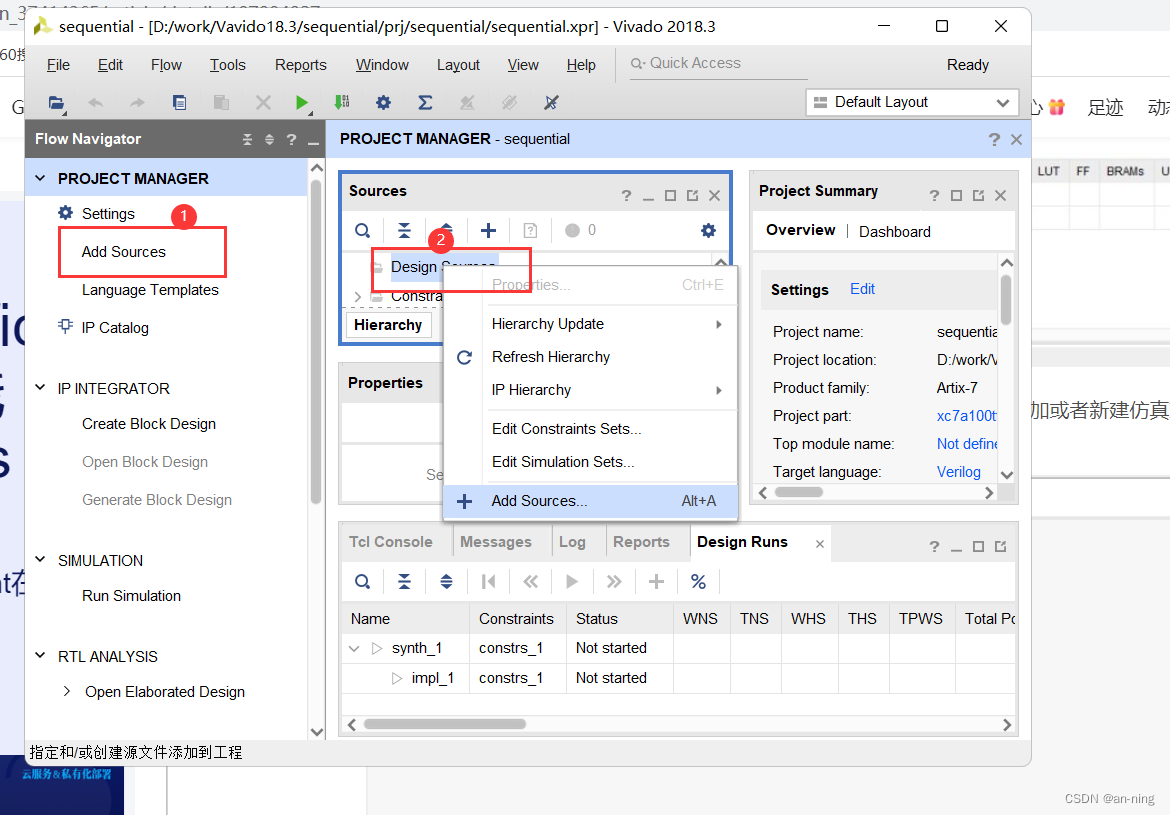Collapse the synth_1 run row
The image size is (1170, 815).
[x=354, y=649]
